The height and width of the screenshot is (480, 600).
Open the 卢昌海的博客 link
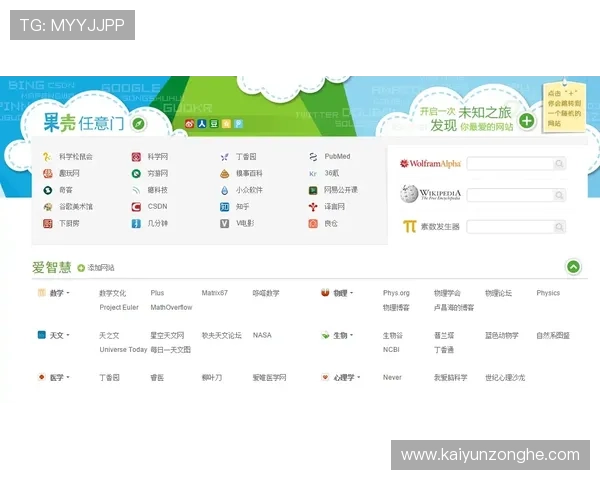coord(454,307)
